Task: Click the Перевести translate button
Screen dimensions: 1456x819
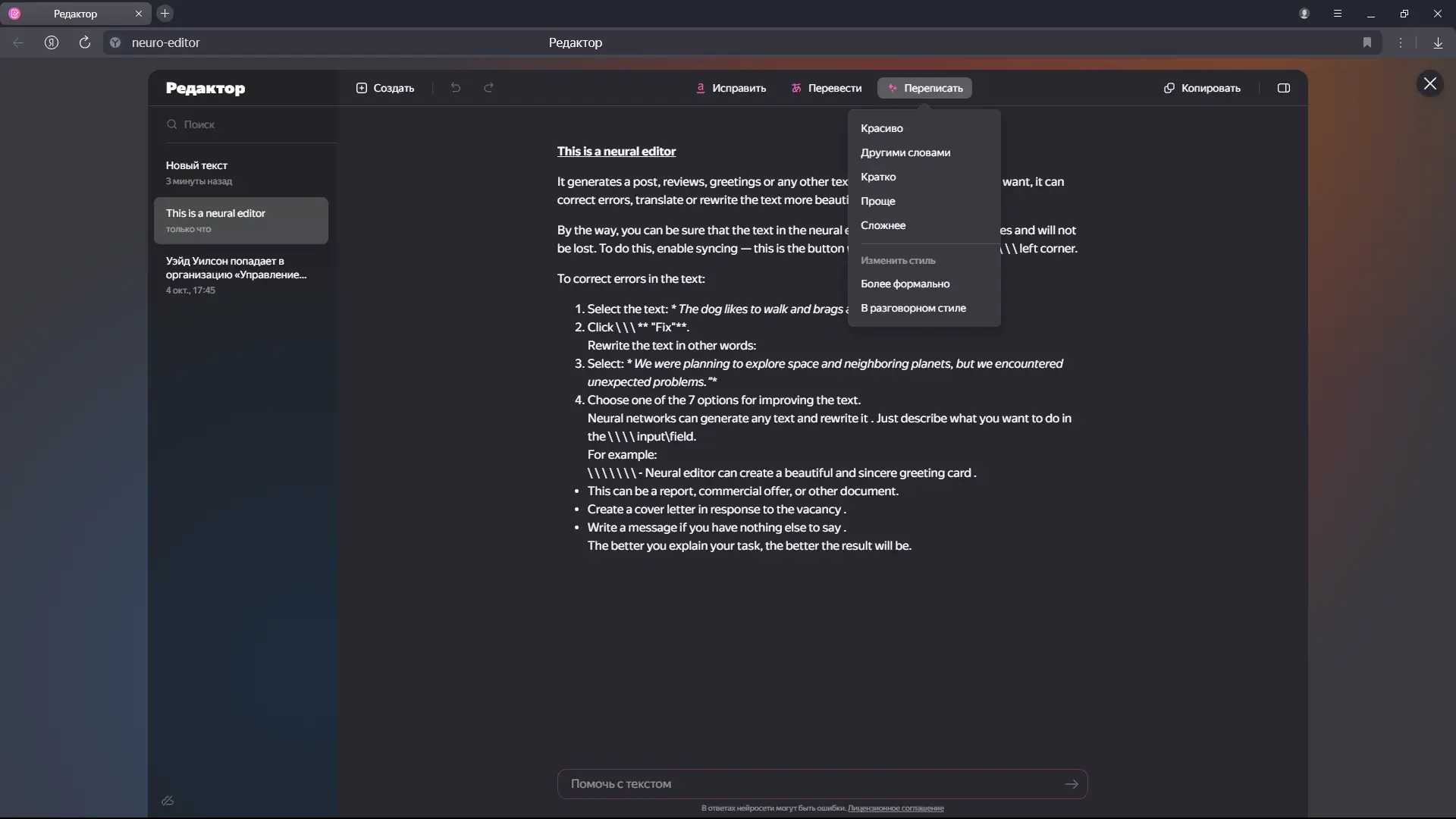Action: click(x=826, y=88)
